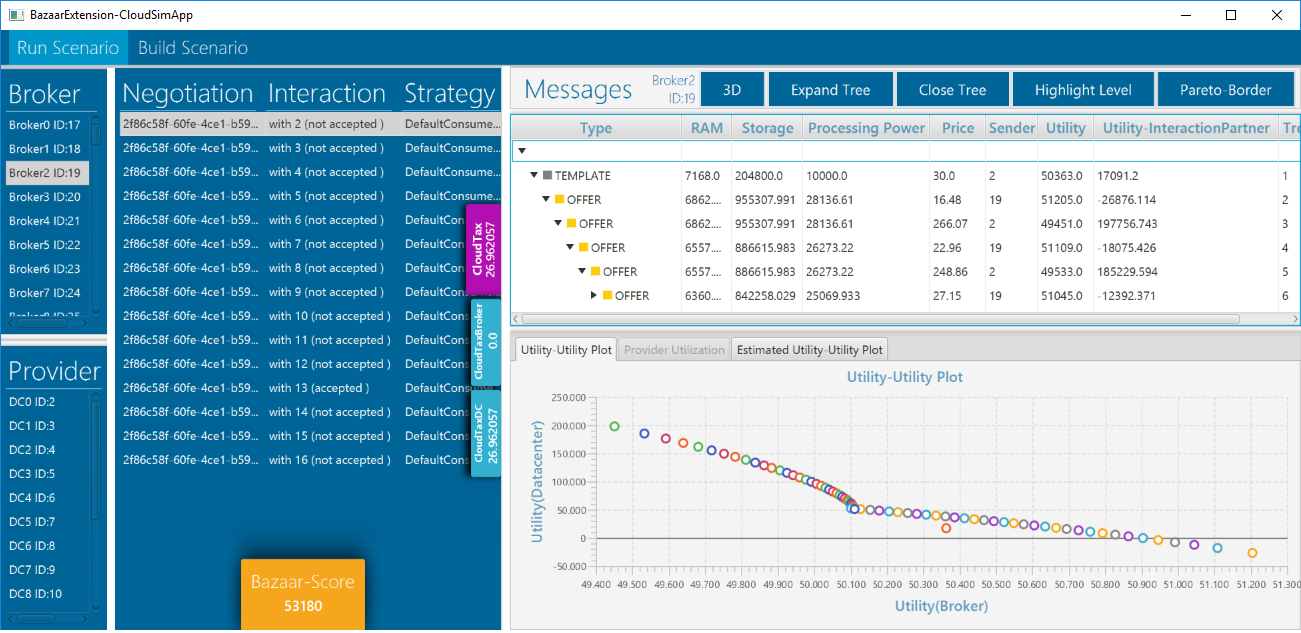
Task: Click the orange Bazaar-Score tile
Action: 302,593
